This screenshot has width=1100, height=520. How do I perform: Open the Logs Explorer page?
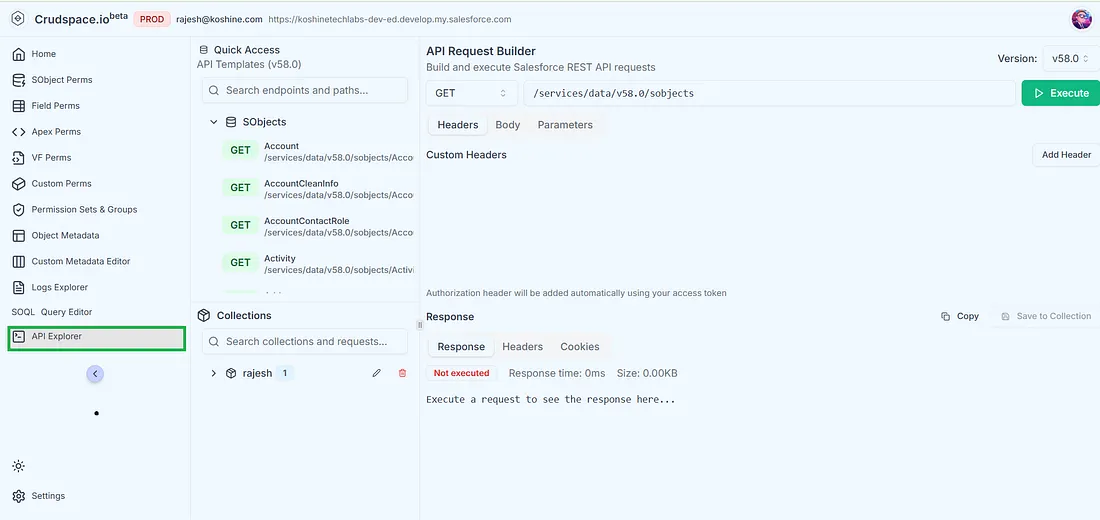pos(59,288)
